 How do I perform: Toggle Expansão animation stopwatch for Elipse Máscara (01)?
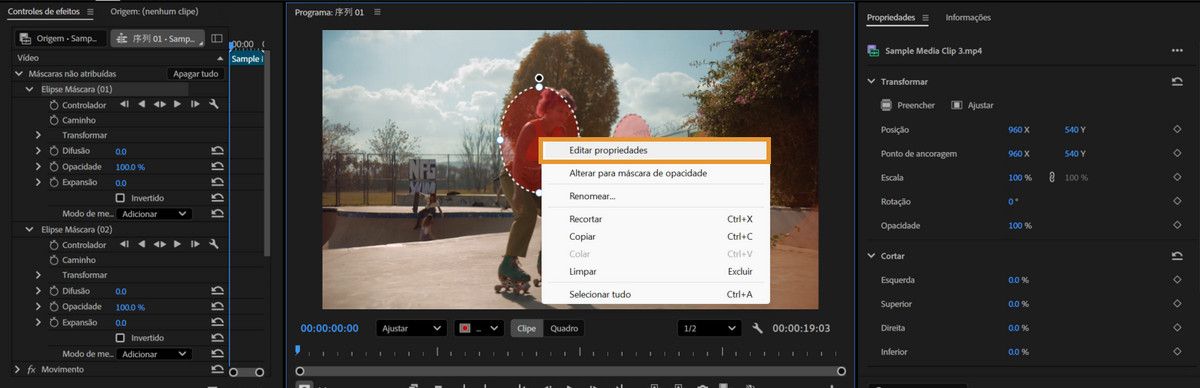54,183
